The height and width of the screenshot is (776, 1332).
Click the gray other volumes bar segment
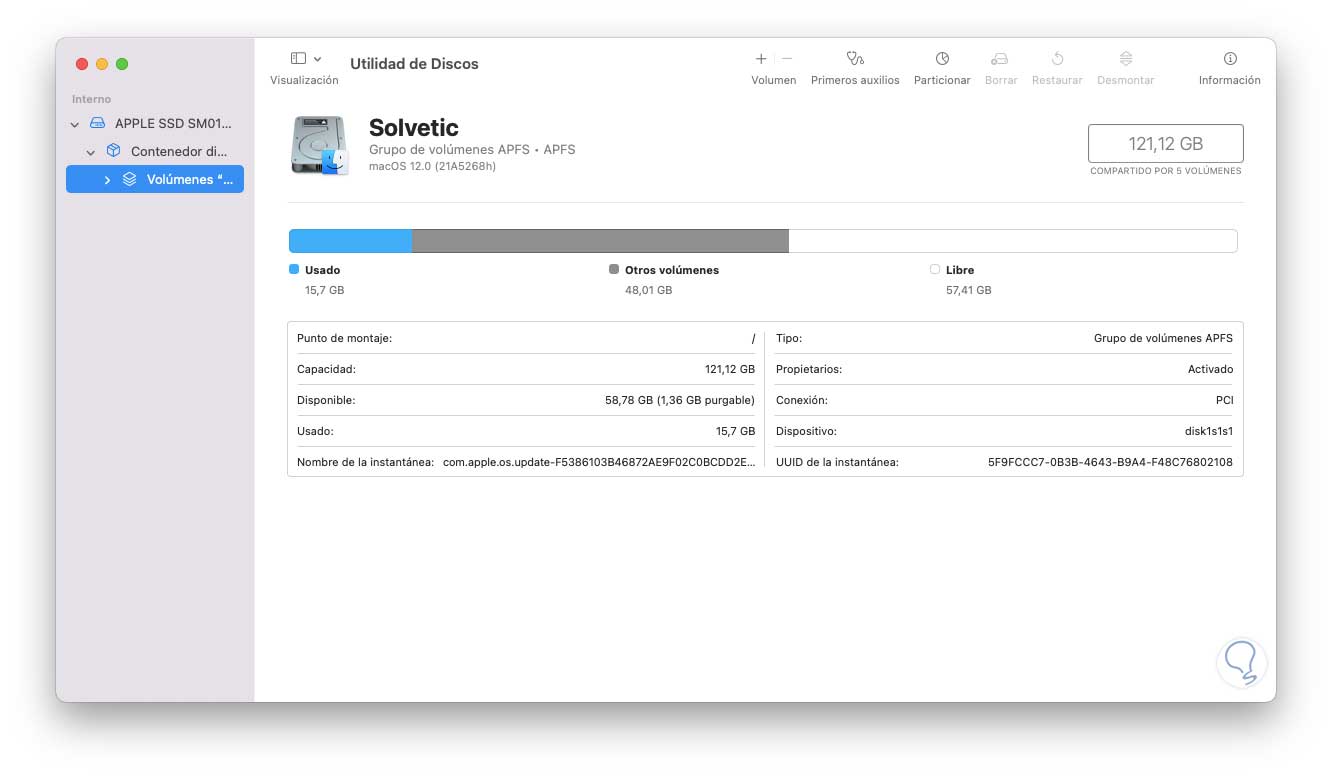click(600, 241)
